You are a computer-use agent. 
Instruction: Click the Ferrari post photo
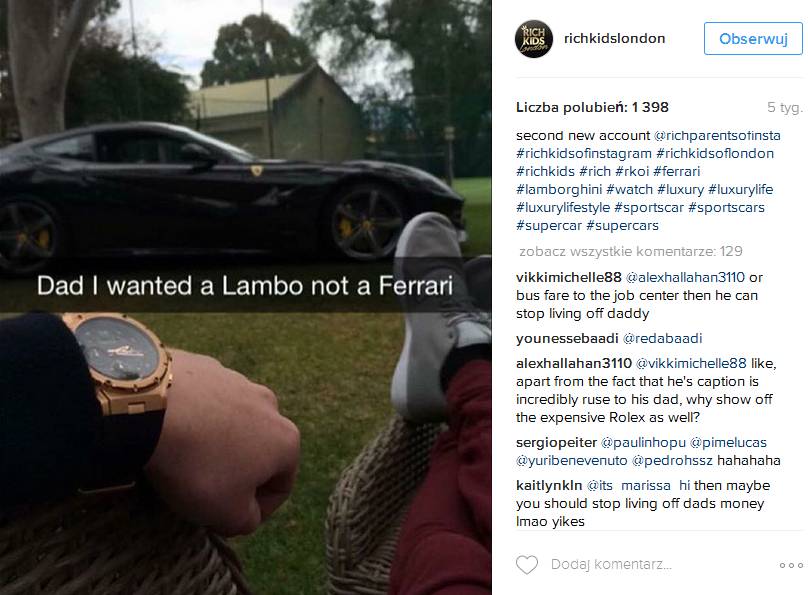pyautogui.click(x=246, y=297)
